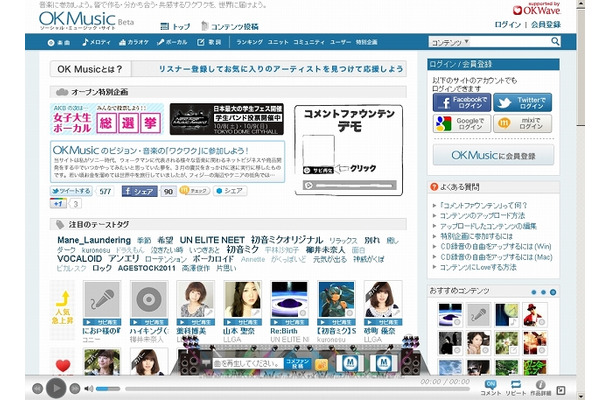
Task: Open コンテンツ投稿 page
Action: tap(230, 26)
